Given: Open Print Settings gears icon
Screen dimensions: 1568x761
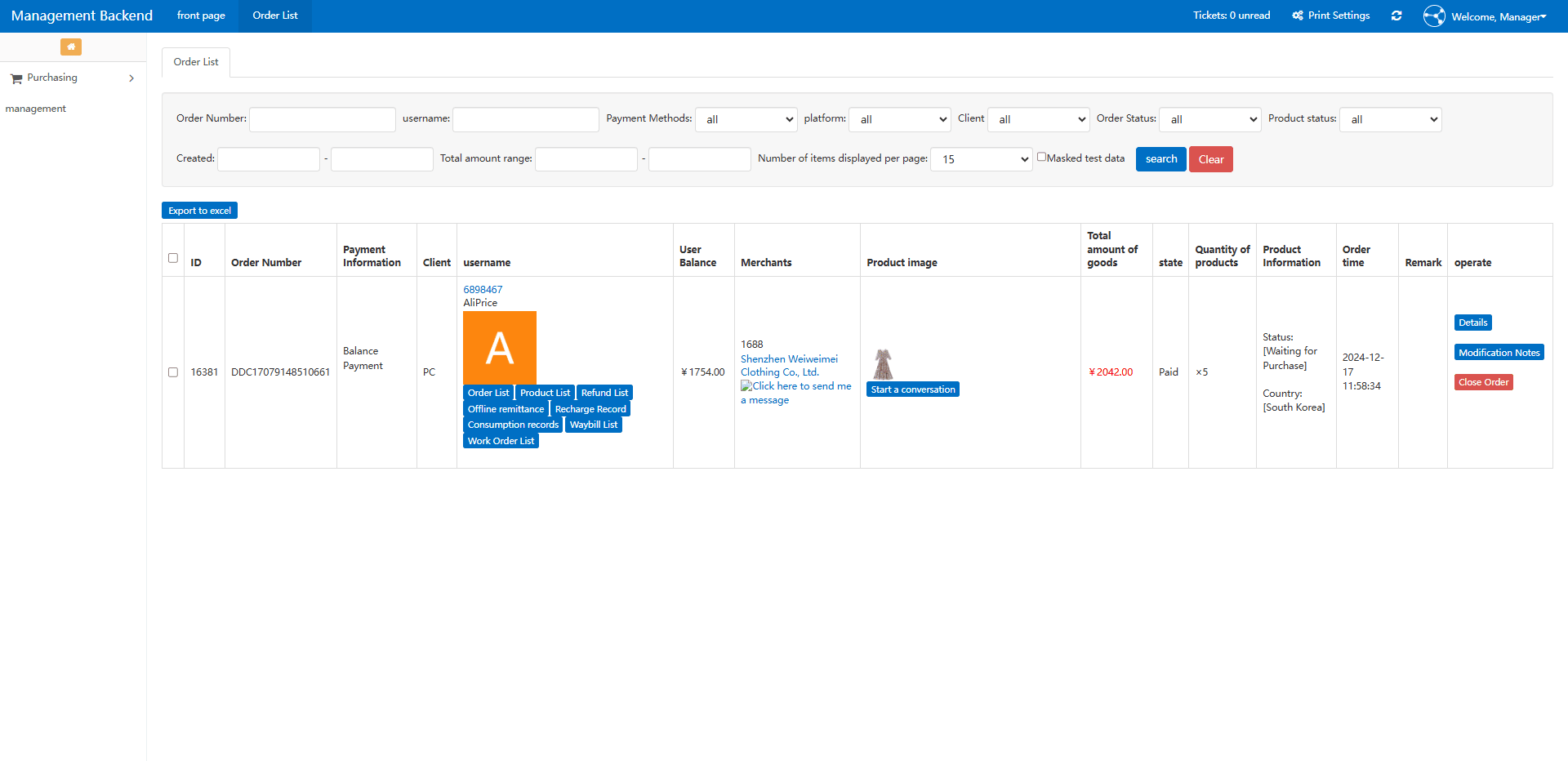Looking at the screenshot, I should click(1298, 16).
